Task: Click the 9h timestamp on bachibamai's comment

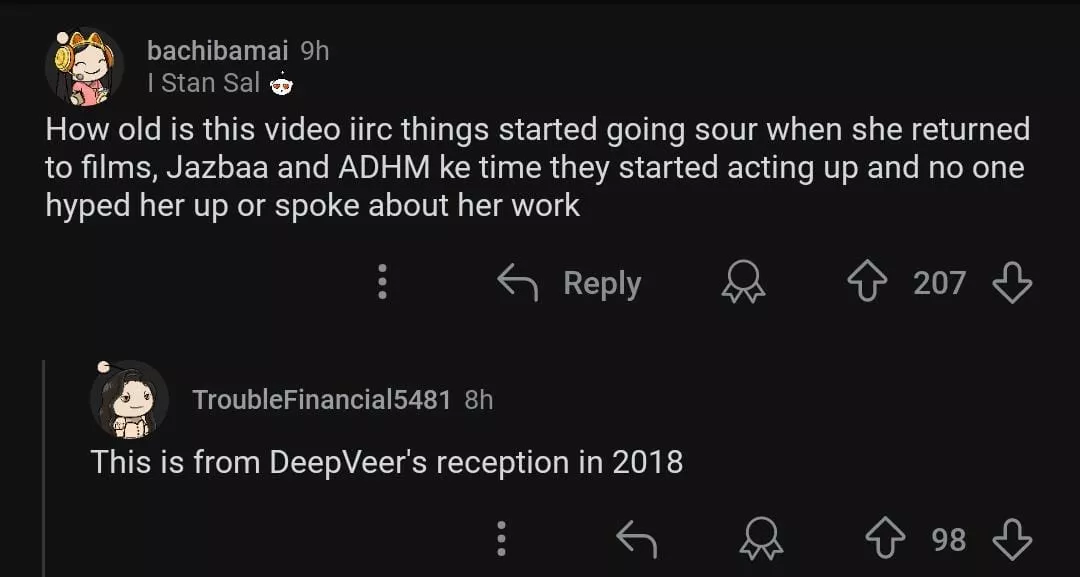Action: coord(314,50)
